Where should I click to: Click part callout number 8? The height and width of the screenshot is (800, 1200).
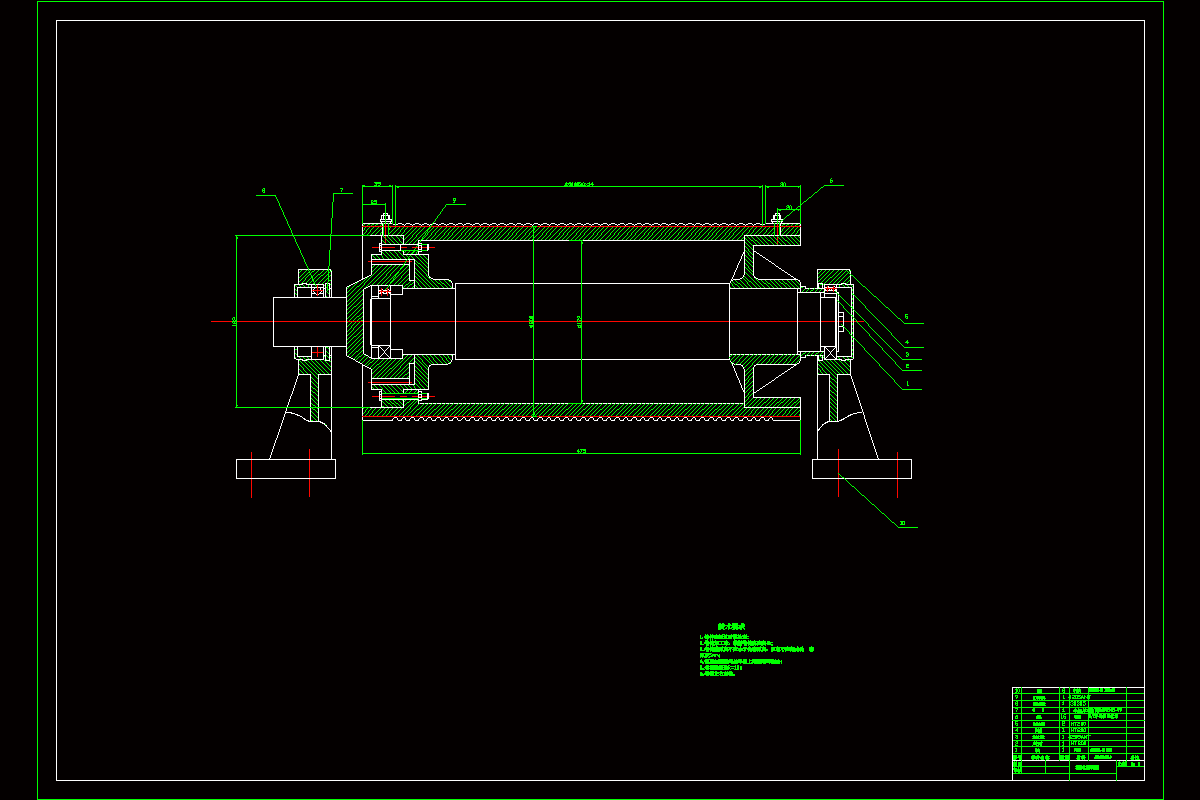(264, 190)
